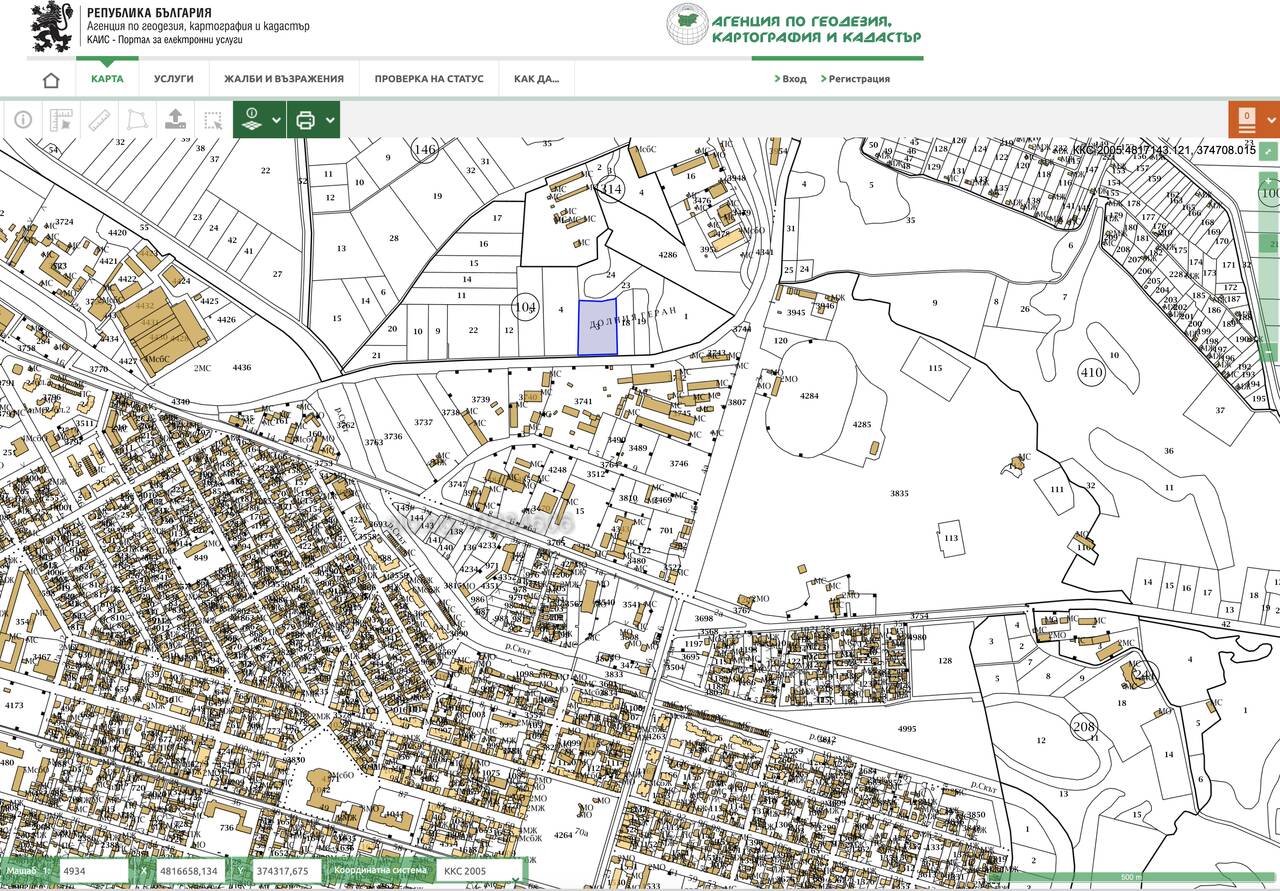
Task: Switch to ПРОВЕРКА НА СТАТУС tab
Action: [x=429, y=79]
